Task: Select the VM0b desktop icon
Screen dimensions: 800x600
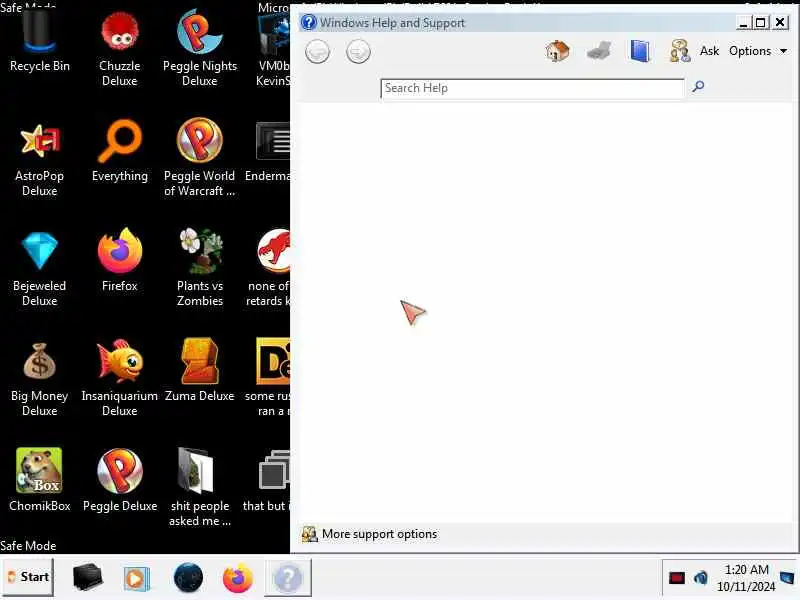Action: [x=273, y=48]
